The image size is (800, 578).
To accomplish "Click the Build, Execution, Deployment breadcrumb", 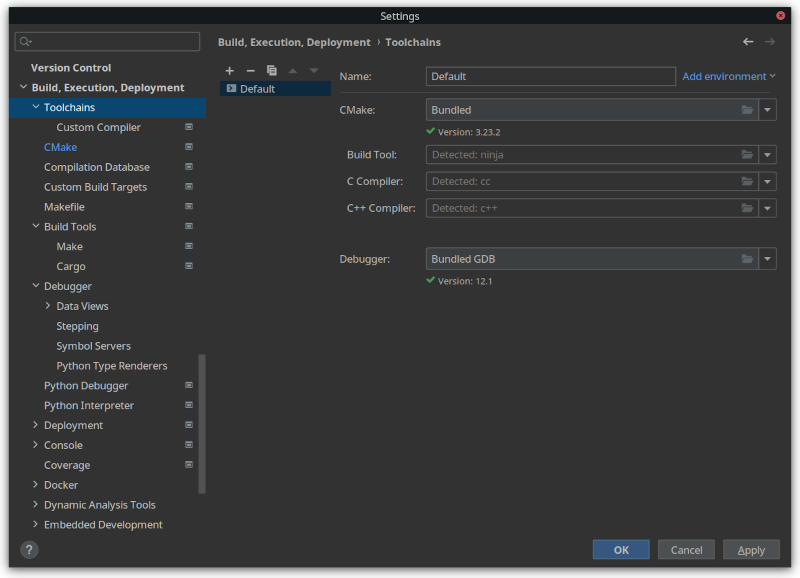I will pos(293,42).
